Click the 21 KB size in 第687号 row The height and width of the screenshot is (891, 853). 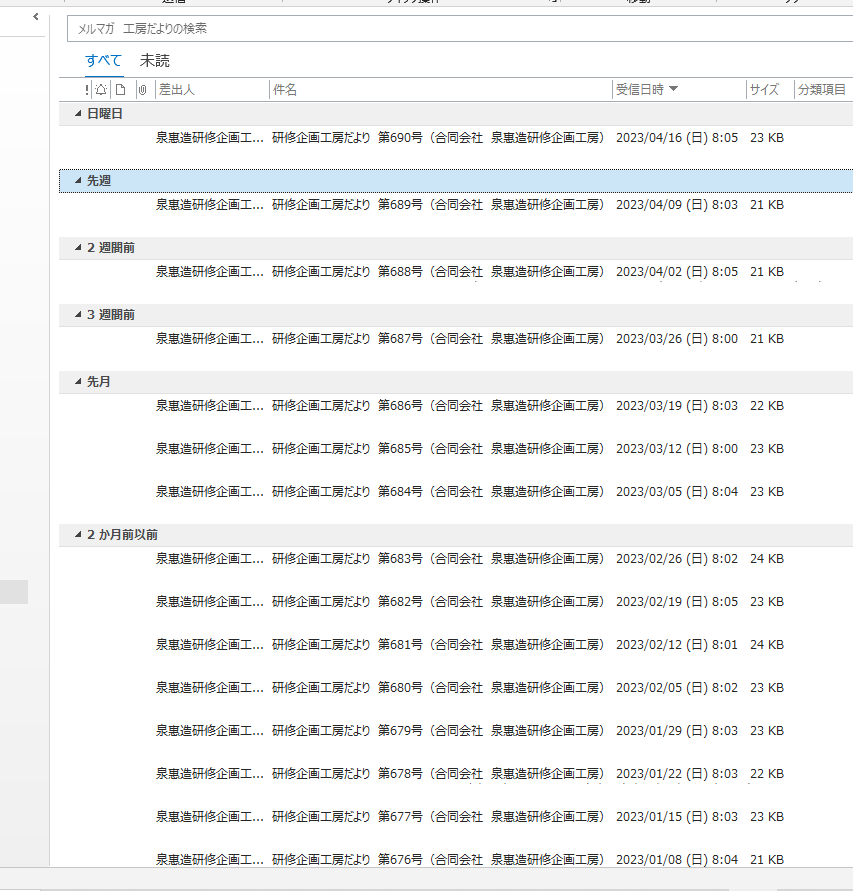pyautogui.click(x=767, y=339)
